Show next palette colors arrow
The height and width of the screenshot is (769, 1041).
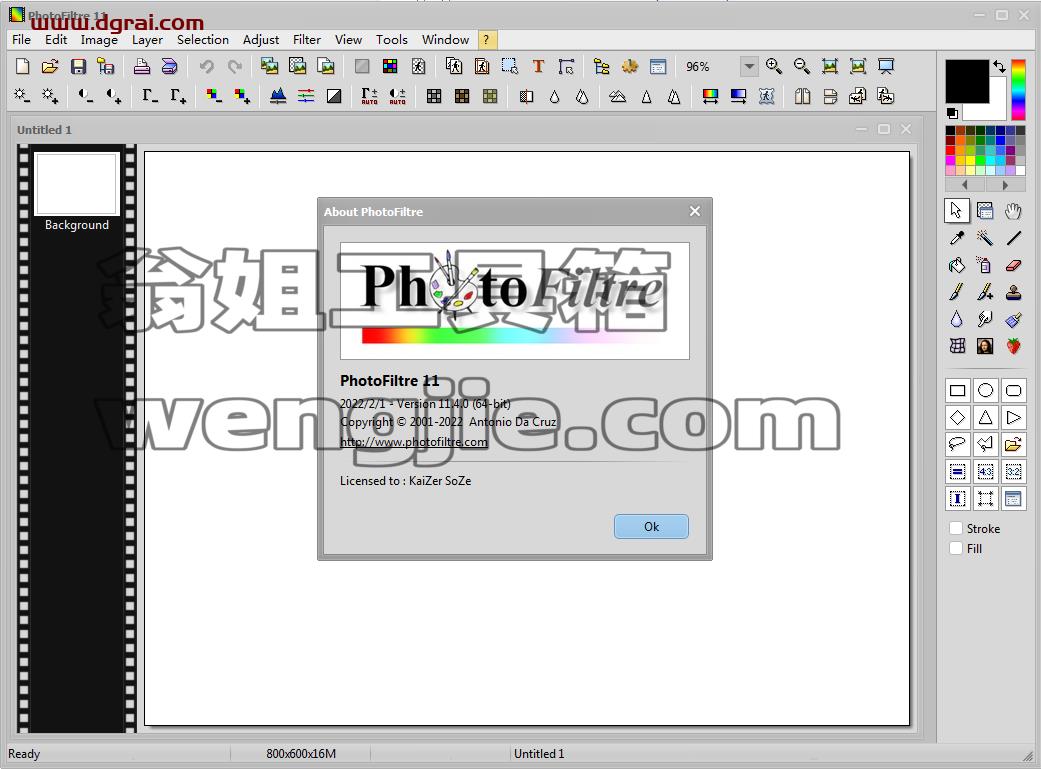tap(1005, 185)
